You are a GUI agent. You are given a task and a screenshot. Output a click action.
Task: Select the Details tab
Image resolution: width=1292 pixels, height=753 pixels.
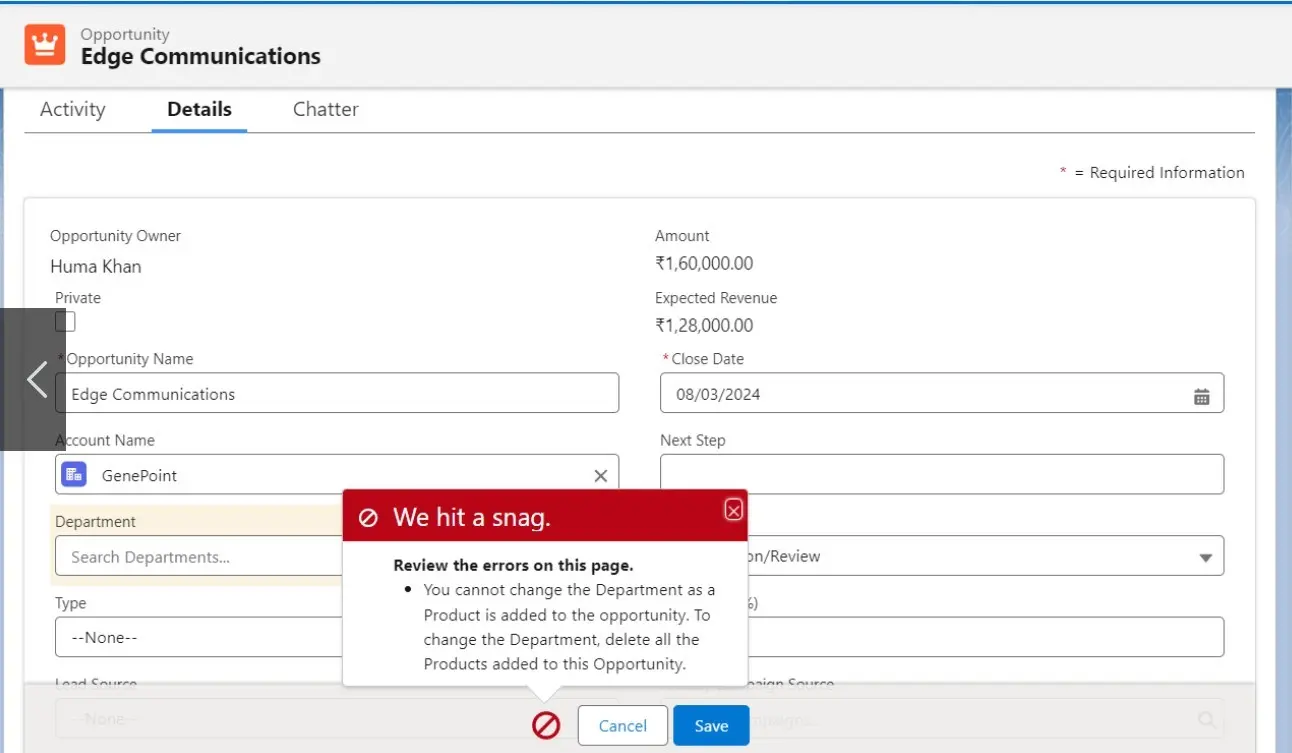pyautogui.click(x=199, y=110)
